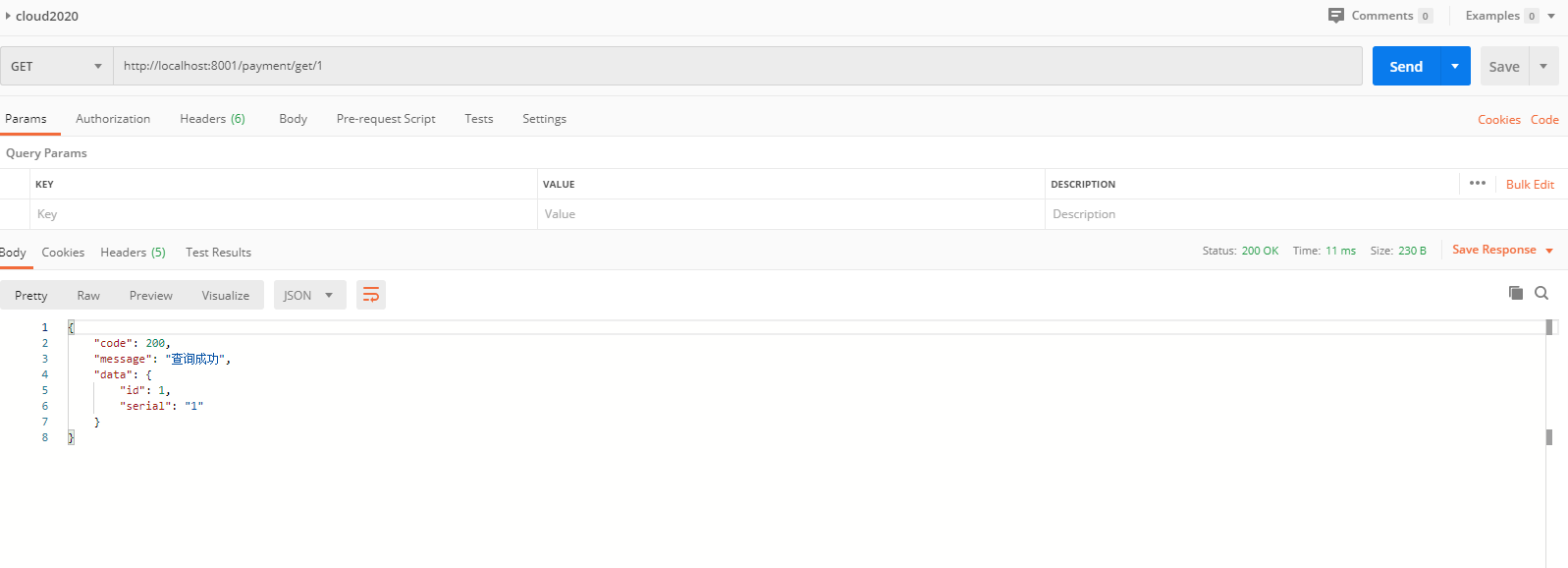
Task: Open the Examples dropdown
Action: click(1510, 16)
